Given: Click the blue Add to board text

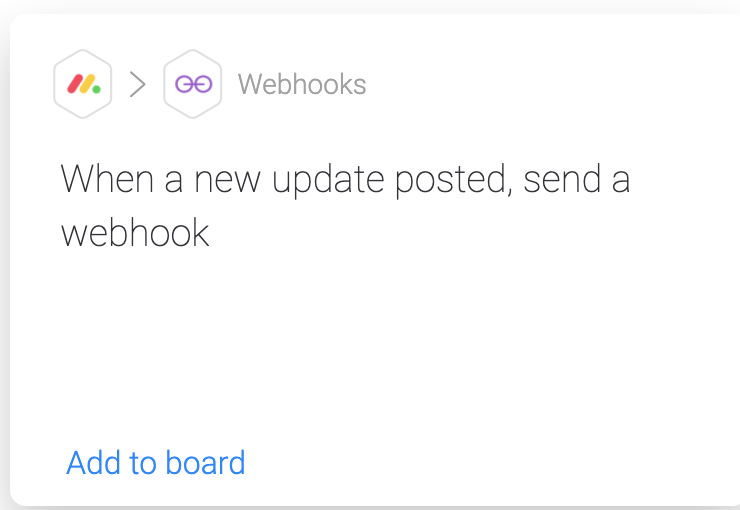Looking at the screenshot, I should tap(156, 462).
